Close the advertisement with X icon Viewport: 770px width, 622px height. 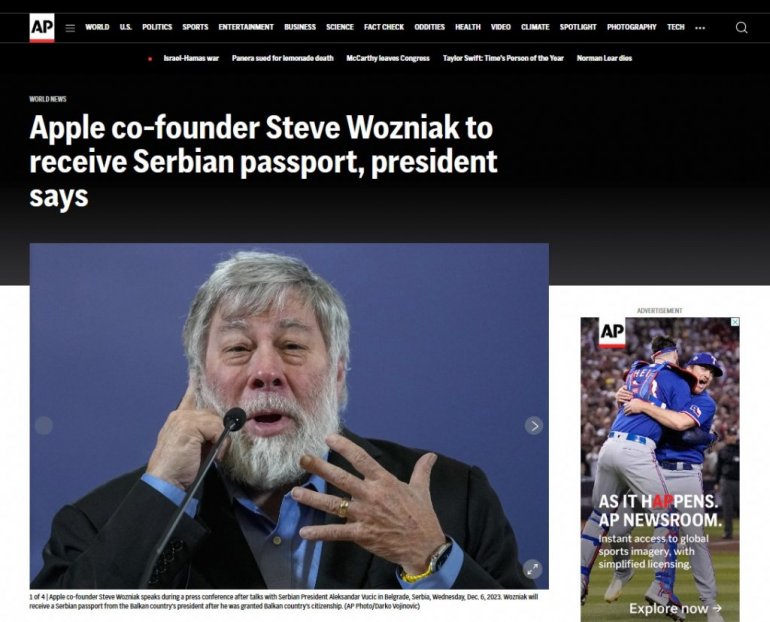coord(735,322)
